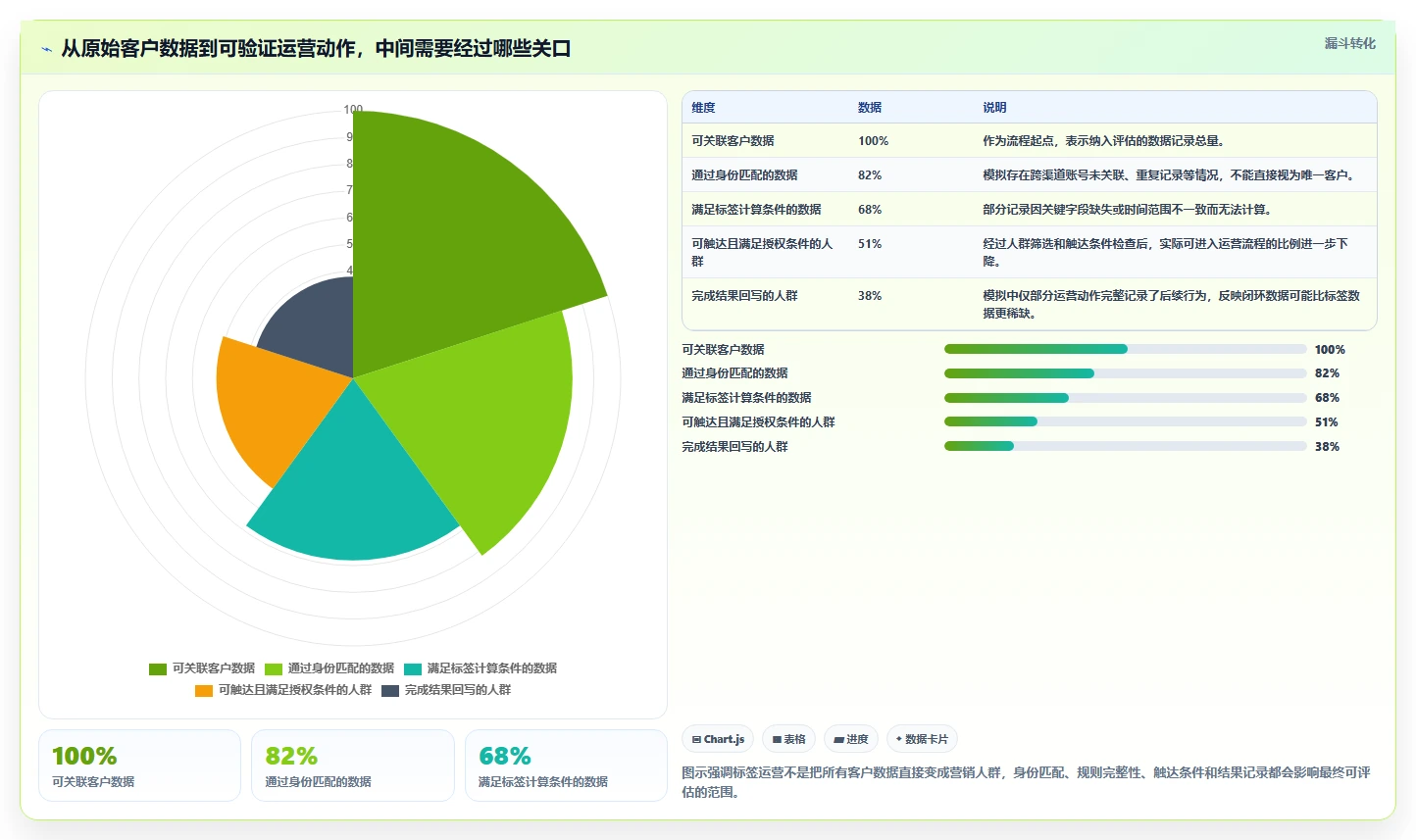Select the 可关联客户数据 table row cell

tap(765, 141)
